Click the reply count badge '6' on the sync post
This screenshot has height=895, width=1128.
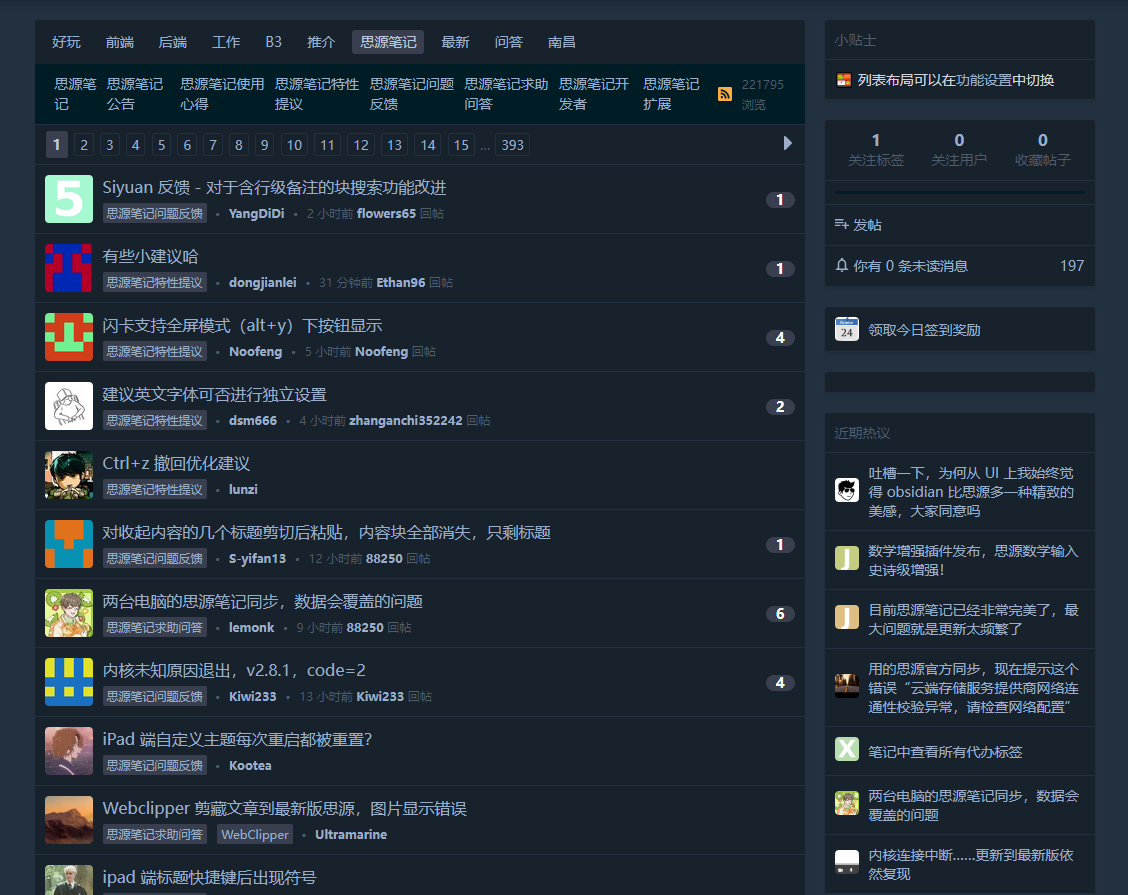pos(780,614)
